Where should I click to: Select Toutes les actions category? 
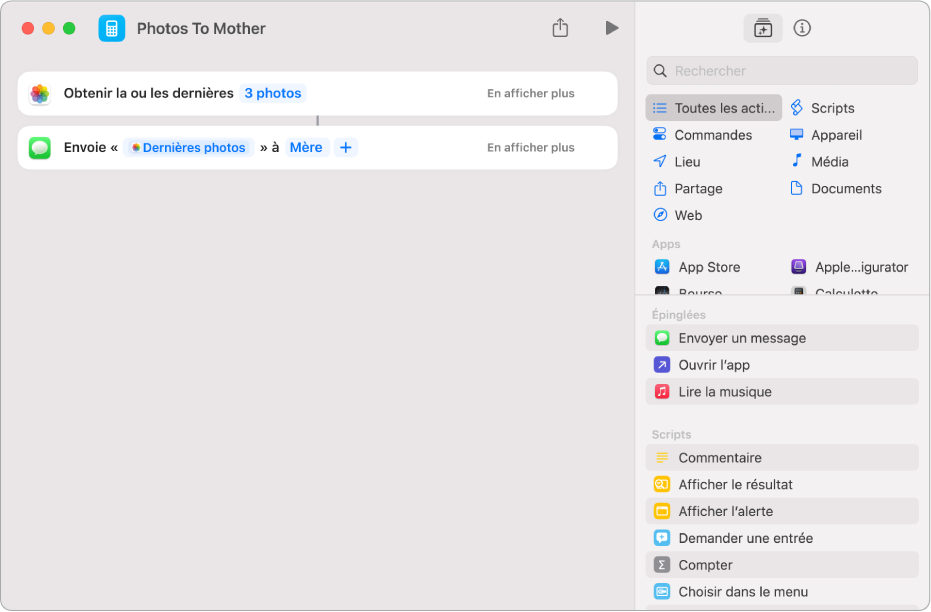coord(714,108)
